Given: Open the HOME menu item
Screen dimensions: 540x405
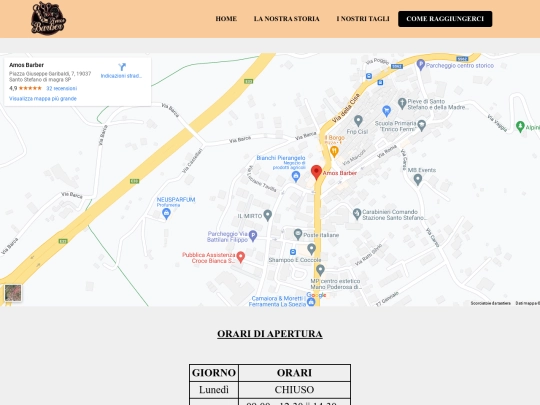Looking at the screenshot, I should 226,19.
